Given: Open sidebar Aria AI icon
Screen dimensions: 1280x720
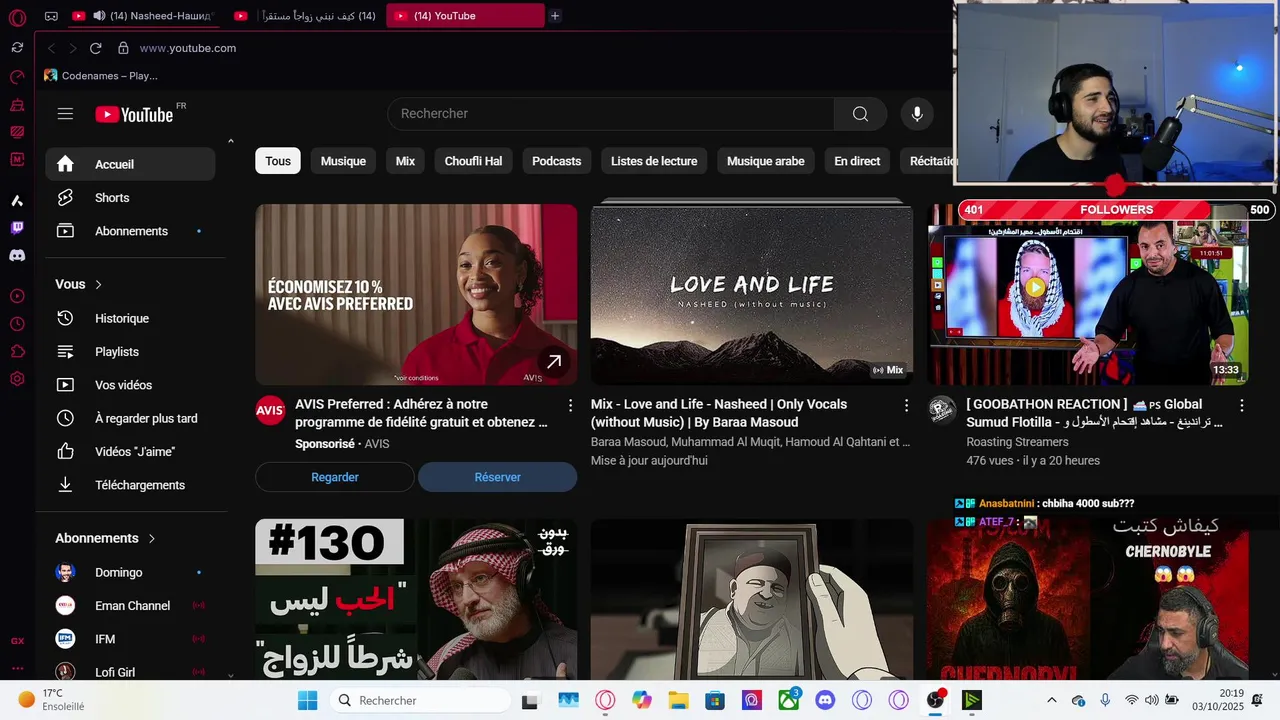Looking at the screenshot, I should point(17,201).
